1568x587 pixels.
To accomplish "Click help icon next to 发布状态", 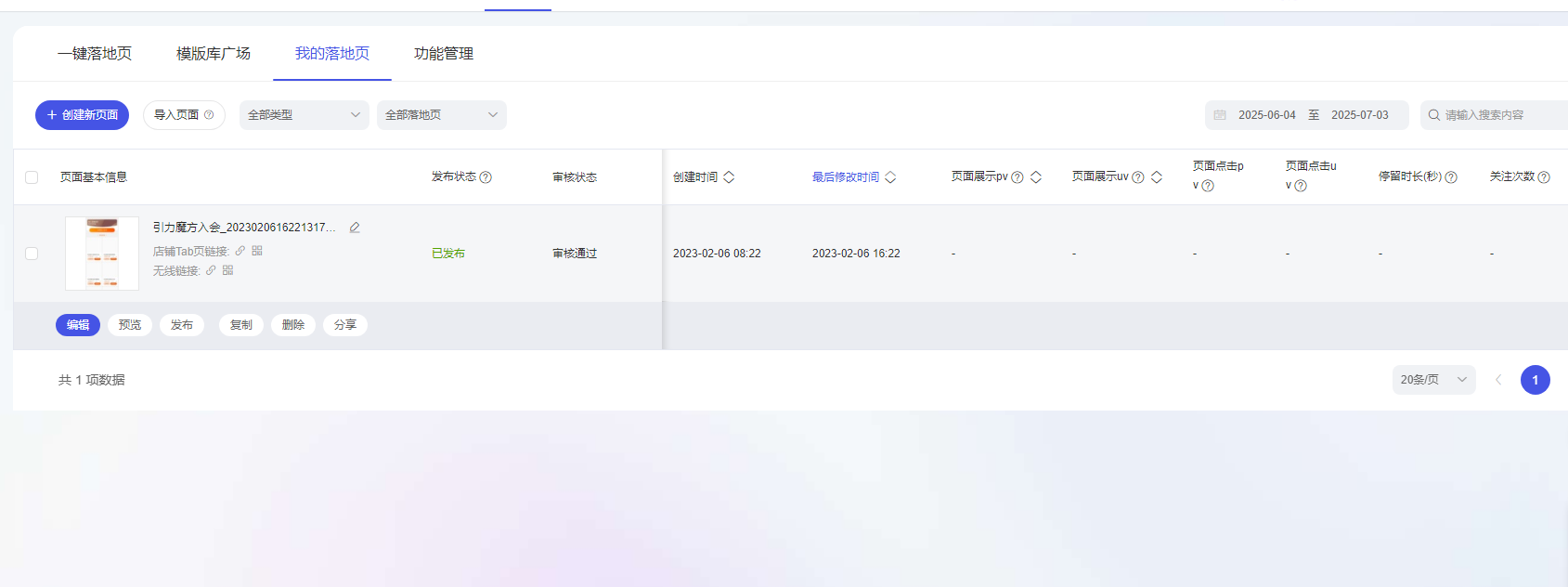I will [x=486, y=177].
